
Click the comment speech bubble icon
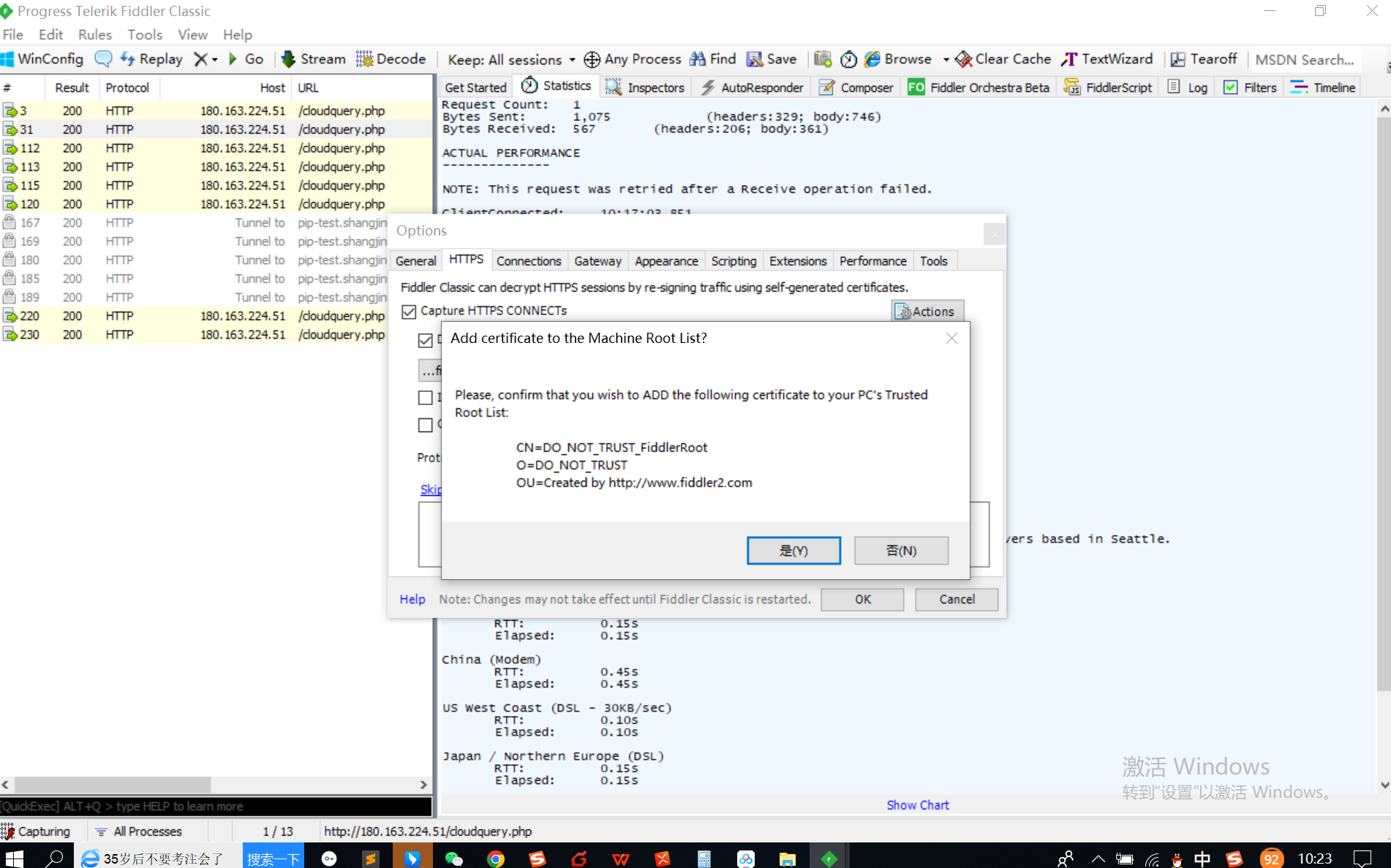pyautogui.click(x=103, y=59)
